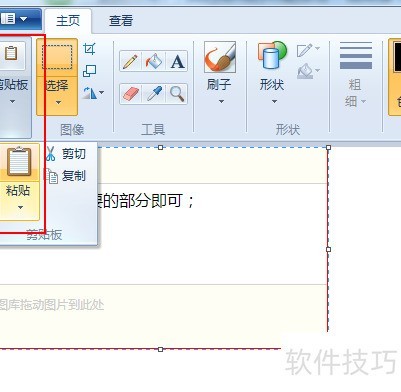Expand the 粘贴 paste options arrow

click(20, 207)
